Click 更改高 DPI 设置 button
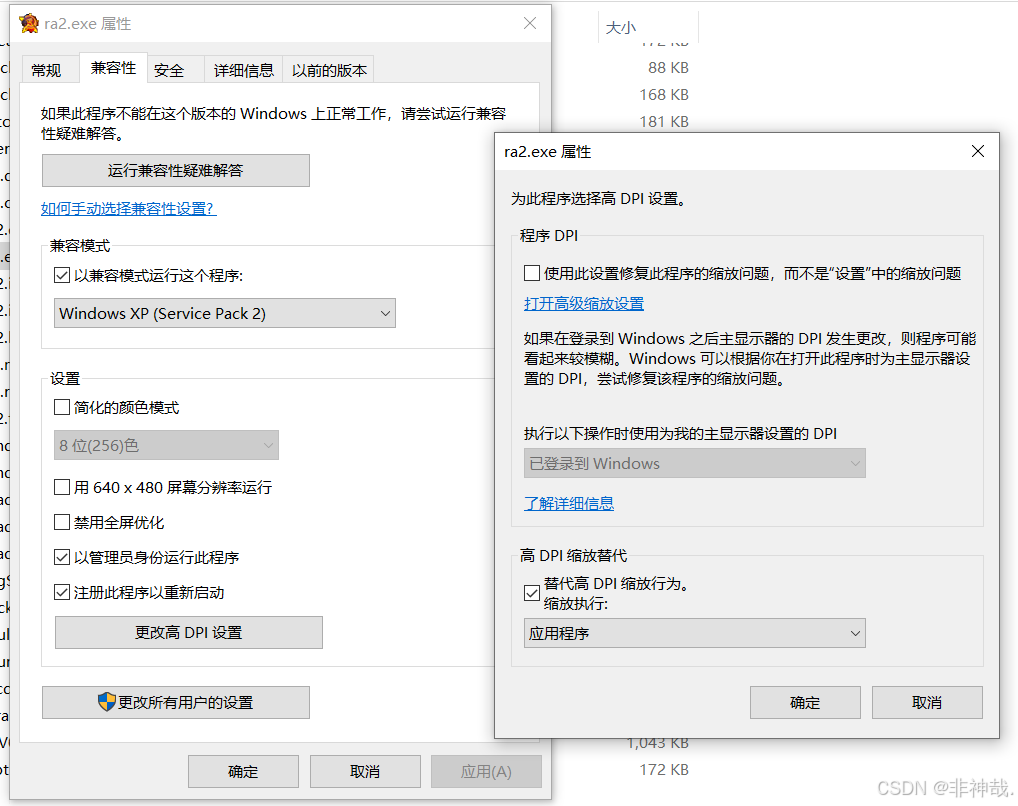Viewport: 1018px width, 806px height. tap(189, 633)
